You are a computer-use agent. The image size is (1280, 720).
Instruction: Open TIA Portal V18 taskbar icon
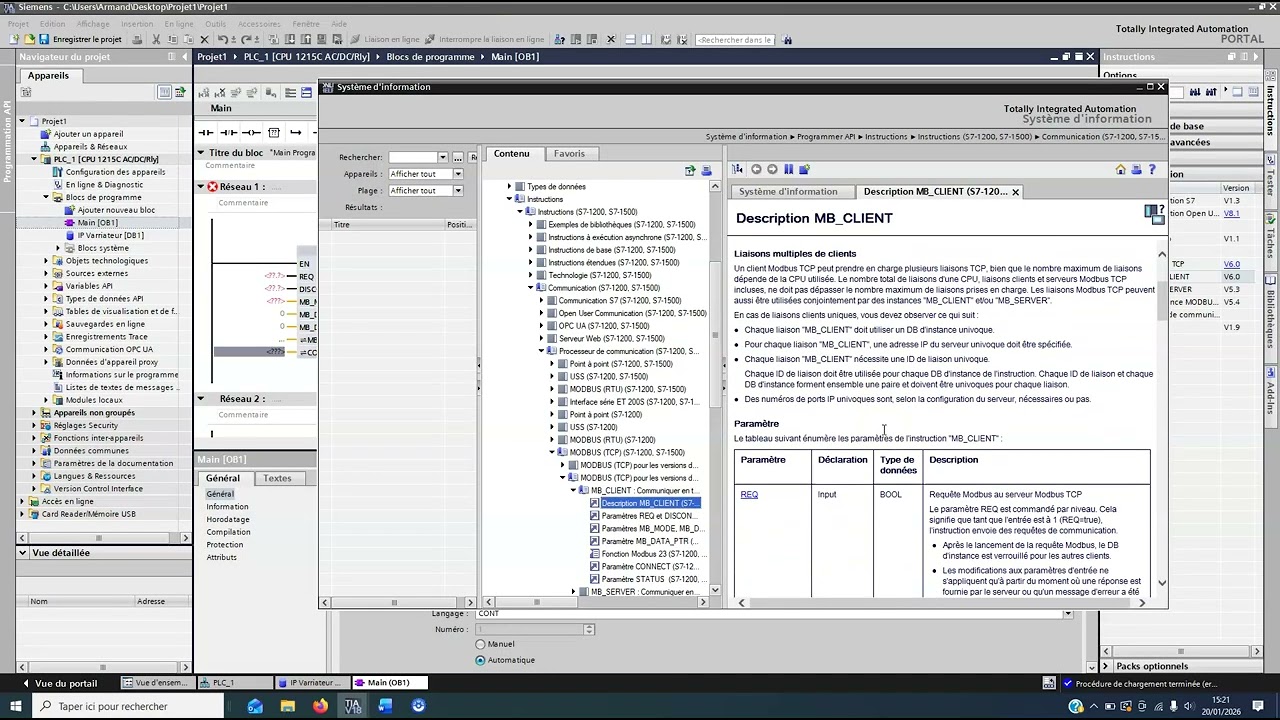(x=352, y=706)
